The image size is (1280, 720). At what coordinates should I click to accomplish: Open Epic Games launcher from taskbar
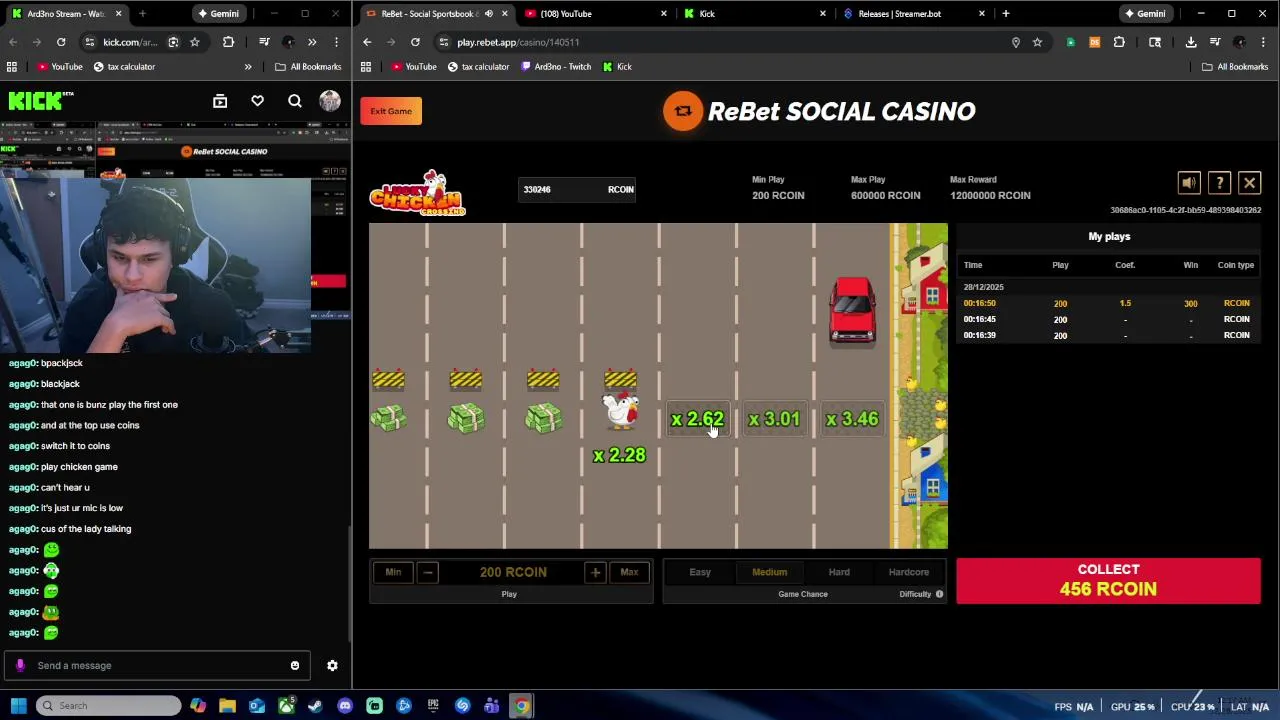(x=433, y=706)
